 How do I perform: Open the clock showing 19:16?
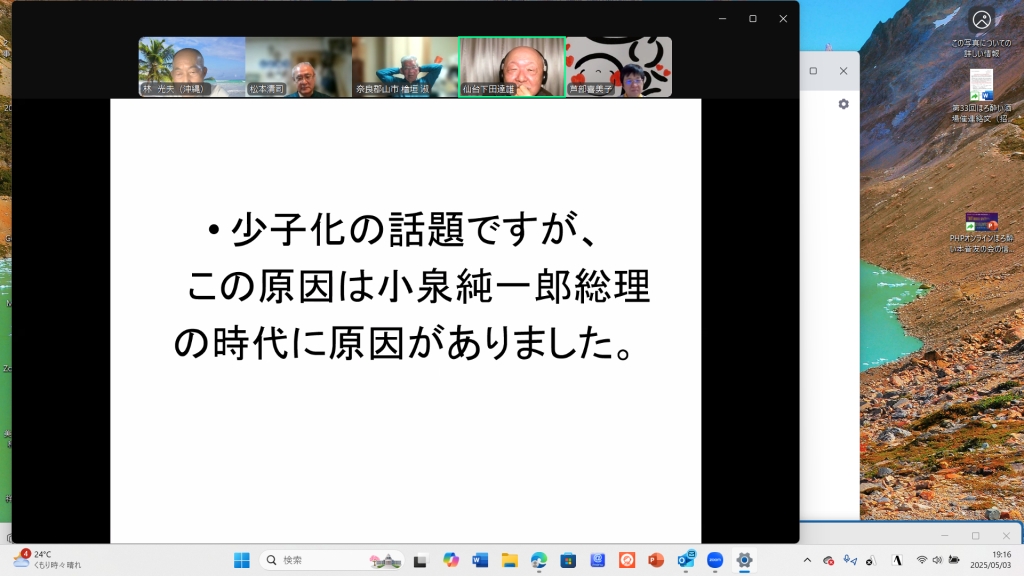pyautogui.click(x=991, y=560)
